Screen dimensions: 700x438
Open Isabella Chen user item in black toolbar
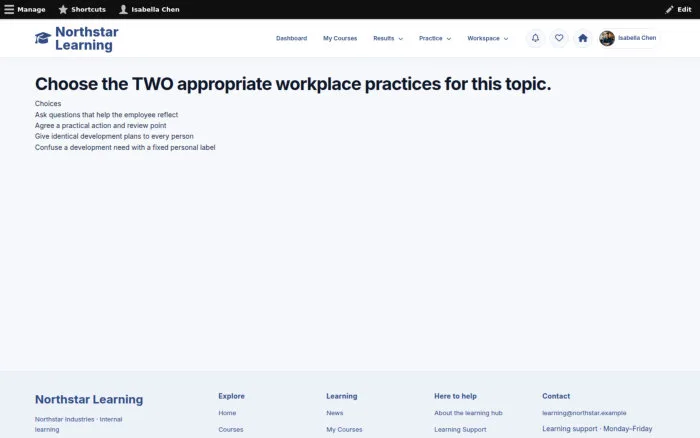149,9
